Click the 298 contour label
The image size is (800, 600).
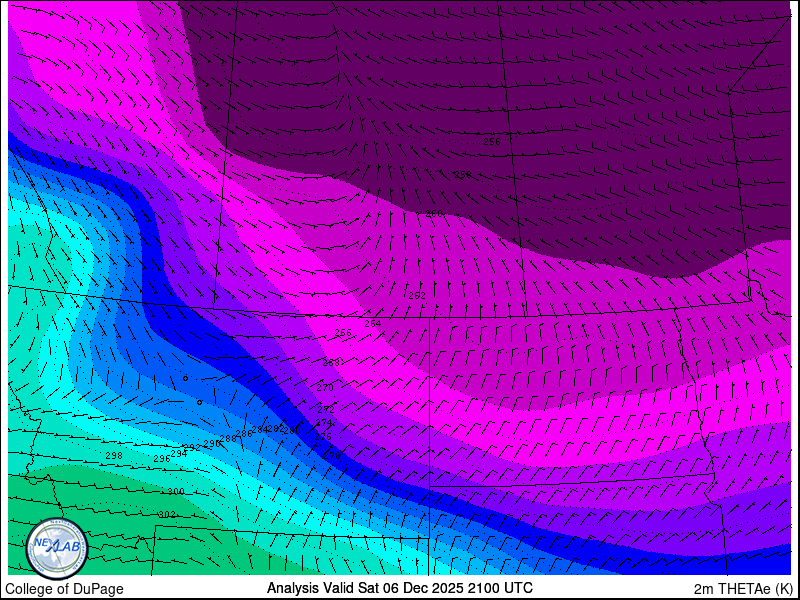(x=114, y=456)
